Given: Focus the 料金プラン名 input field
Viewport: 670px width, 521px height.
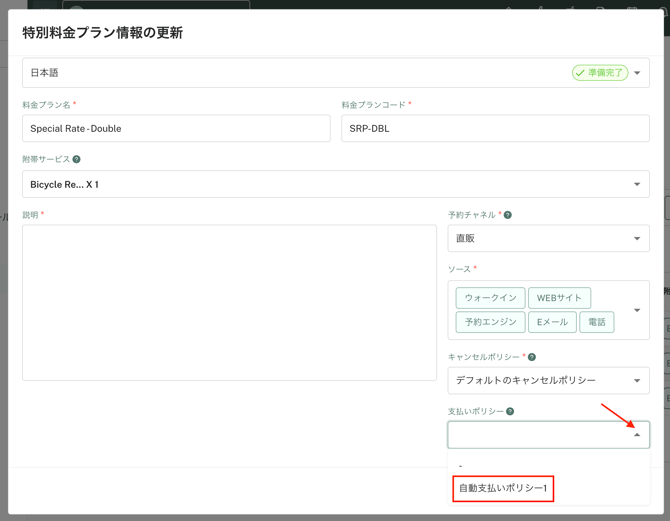Looking at the screenshot, I should tap(176, 128).
